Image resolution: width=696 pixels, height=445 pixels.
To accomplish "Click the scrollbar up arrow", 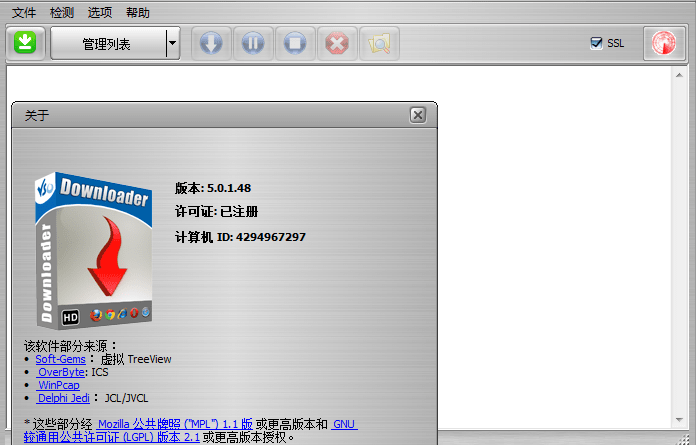I will point(679,75).
